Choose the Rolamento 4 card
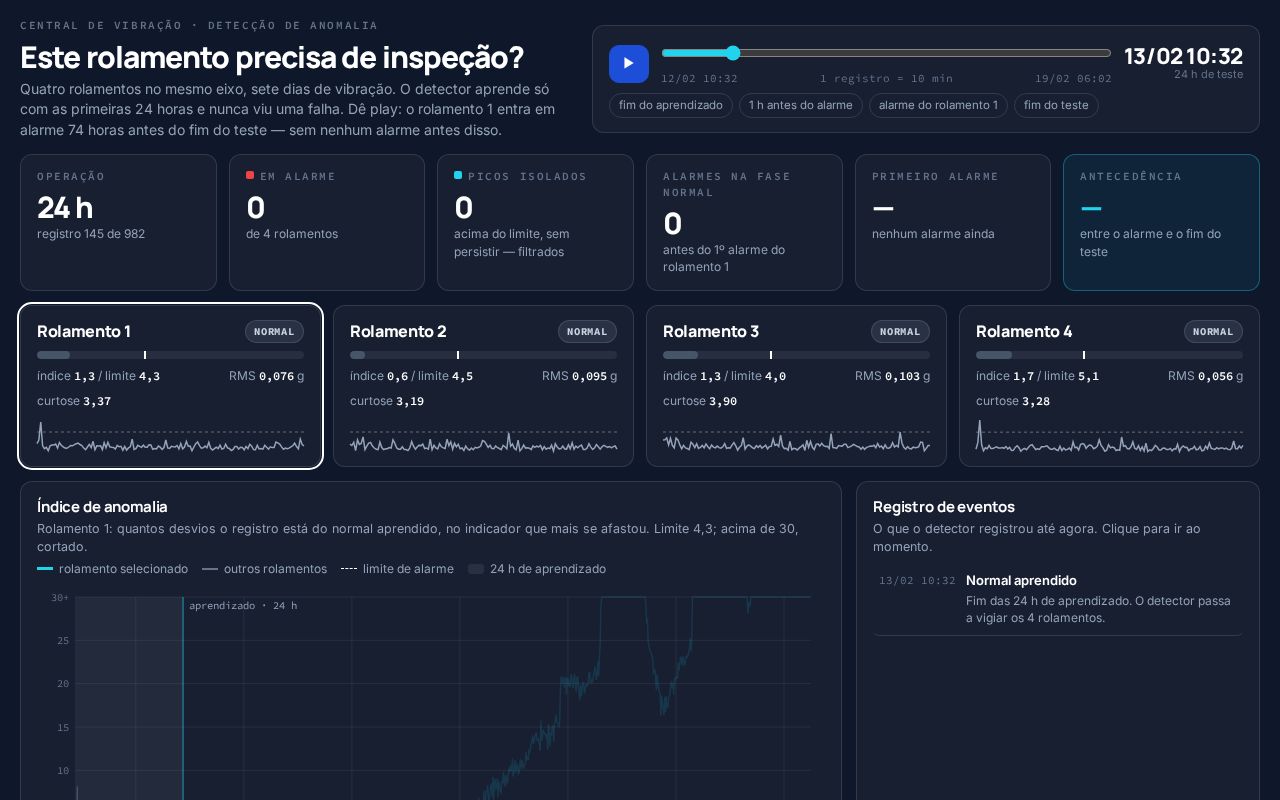 tap(1109, 386)
